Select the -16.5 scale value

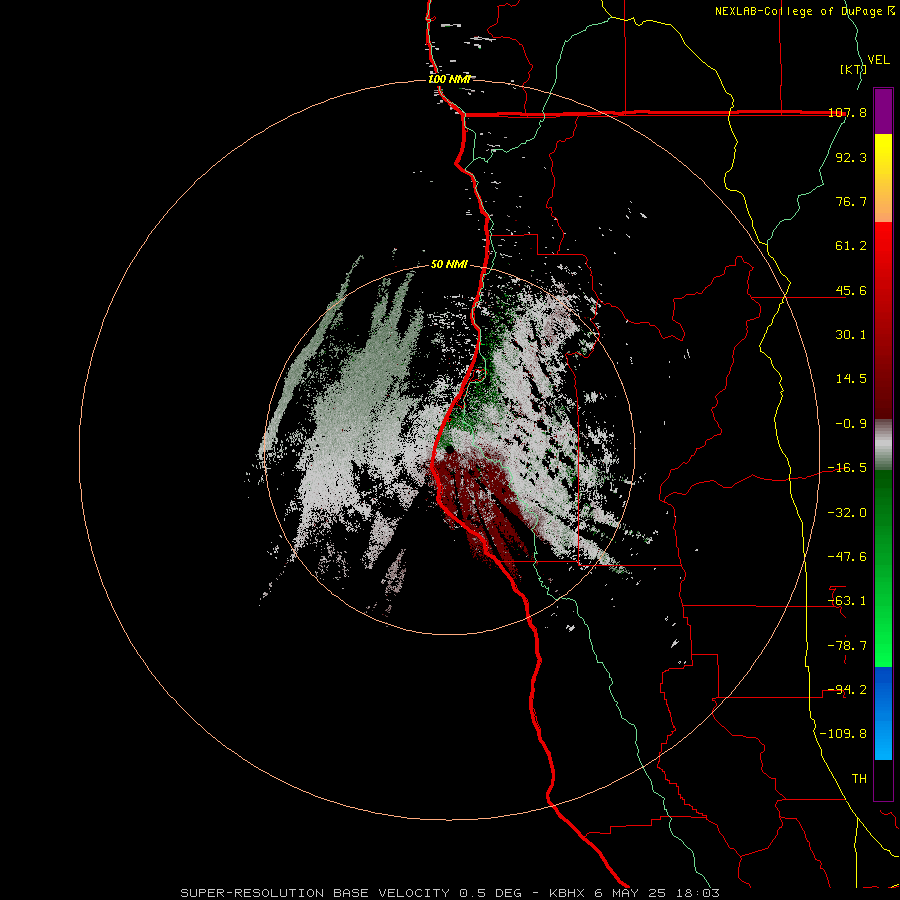click(847, 468)
